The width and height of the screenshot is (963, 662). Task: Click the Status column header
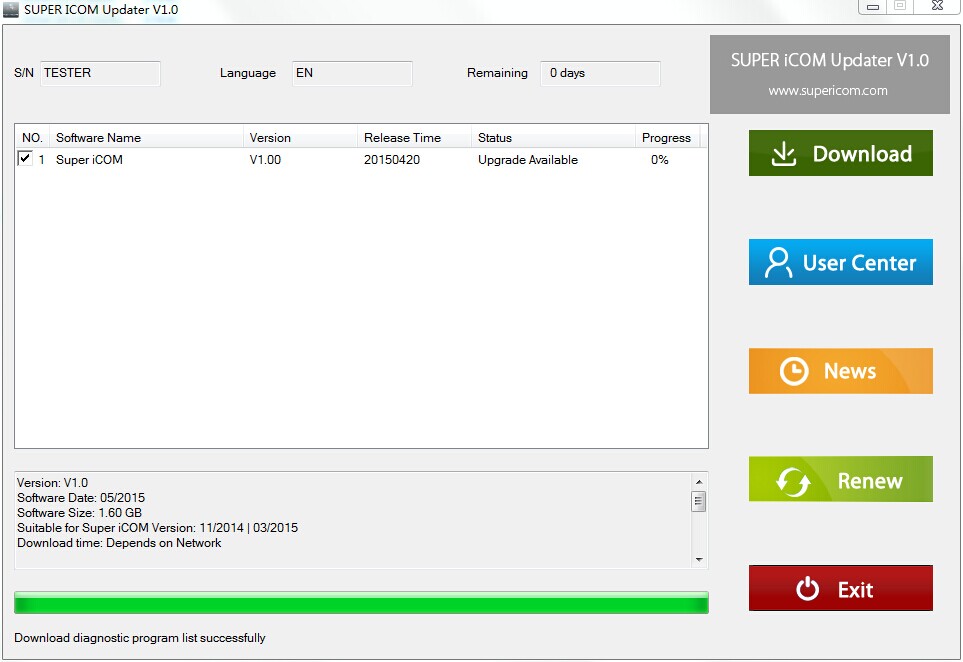553,138
